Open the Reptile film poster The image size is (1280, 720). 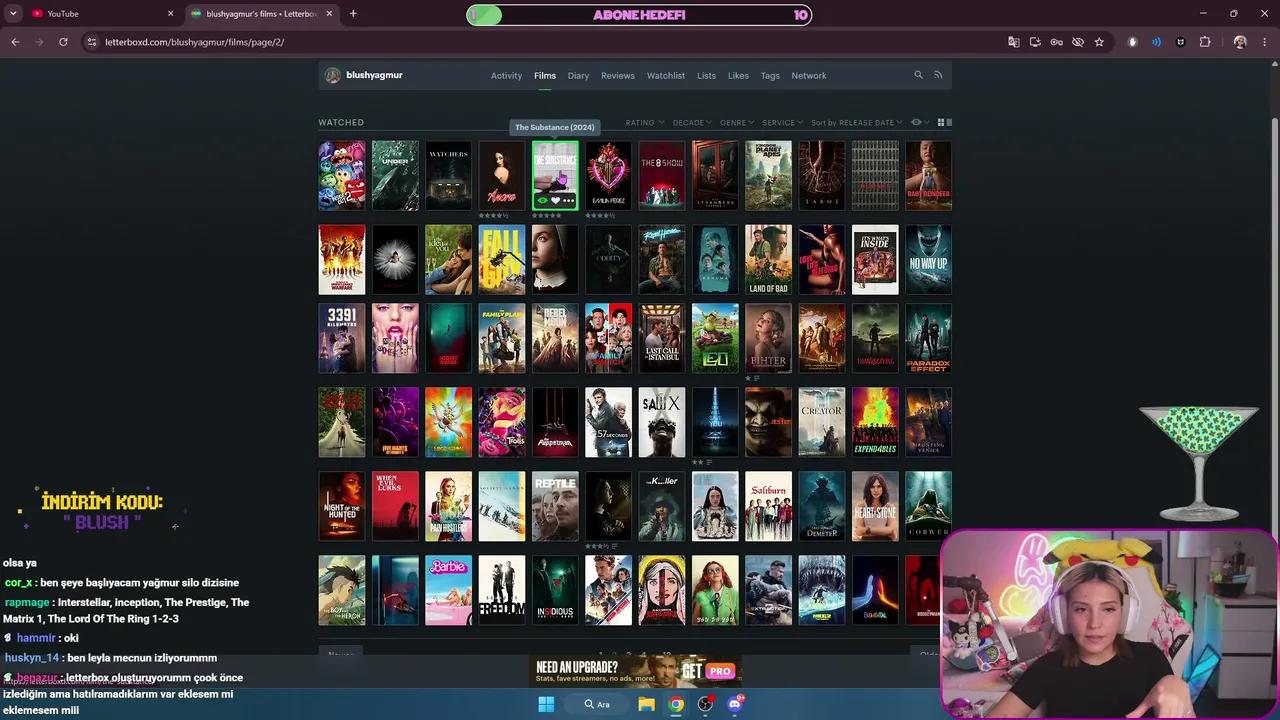point(555,506)
